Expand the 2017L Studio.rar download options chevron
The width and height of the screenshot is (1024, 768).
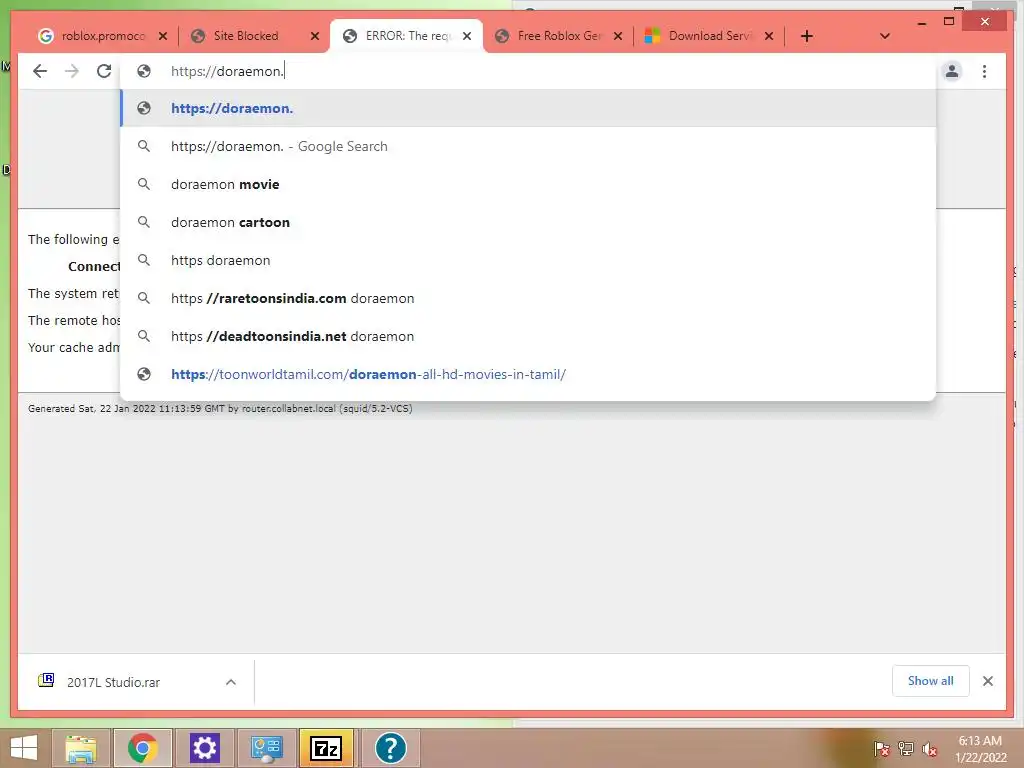point(231,682)
